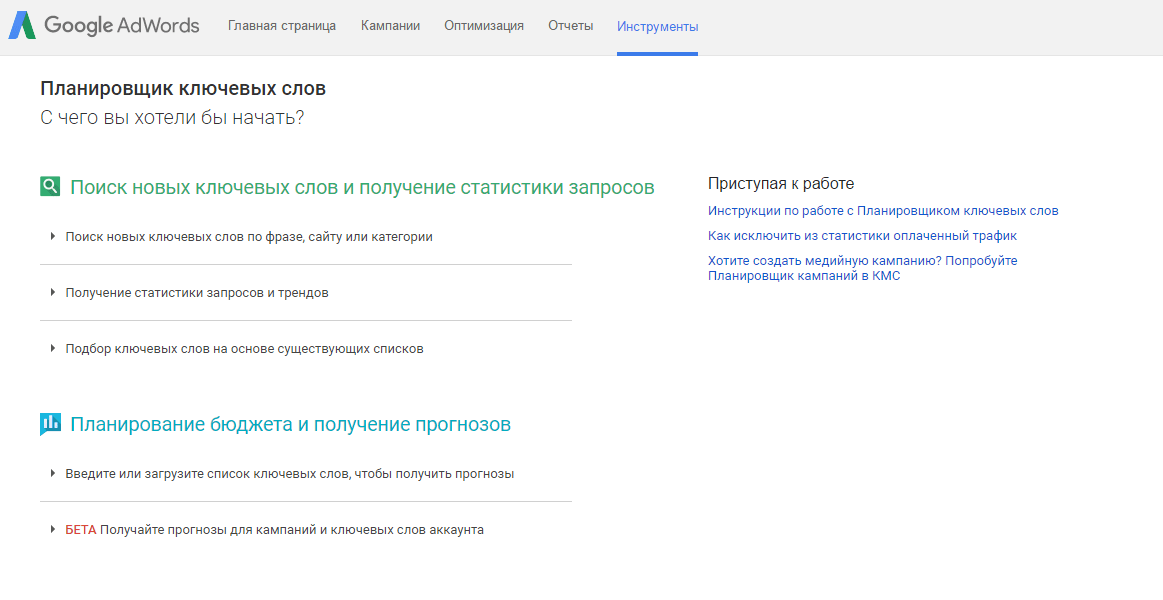Expand Получайте прогнозы для кампаний section
This screenshot has width=1163, height=600.
291,530
